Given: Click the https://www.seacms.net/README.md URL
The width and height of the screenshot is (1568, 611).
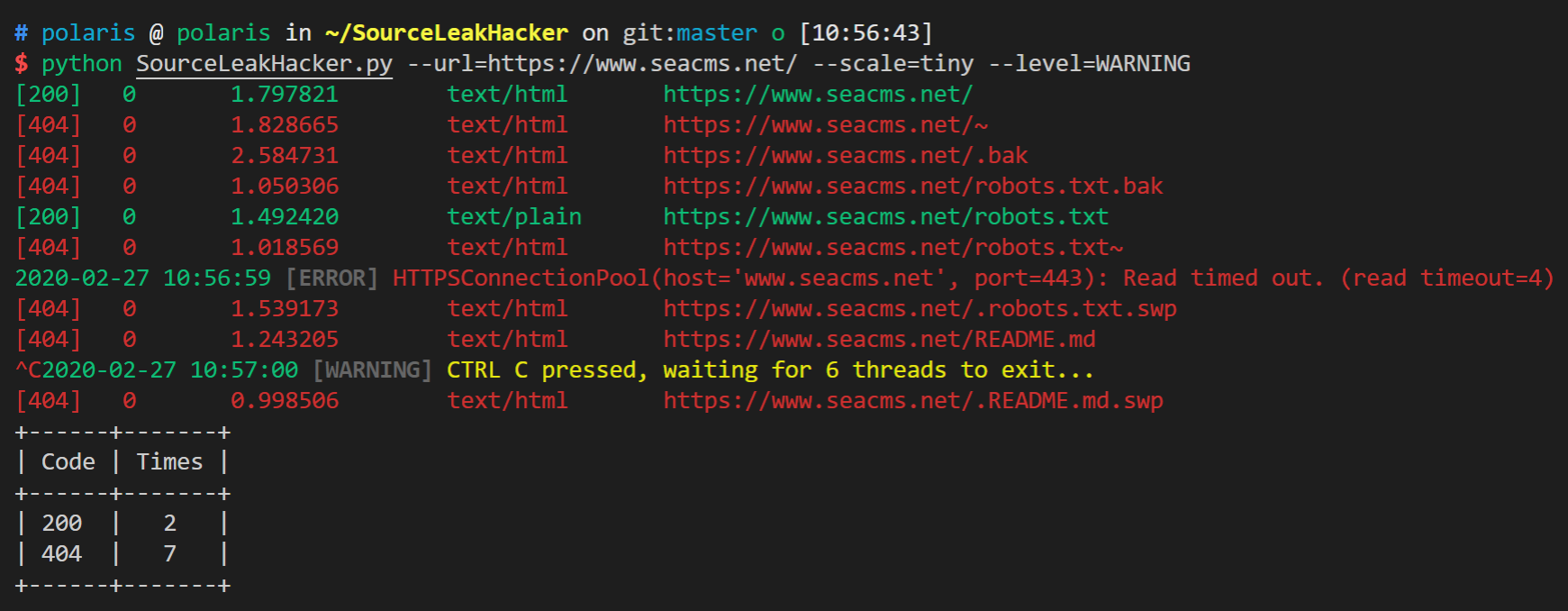Looking at the screenshot, I should click(x=880, y=340).
